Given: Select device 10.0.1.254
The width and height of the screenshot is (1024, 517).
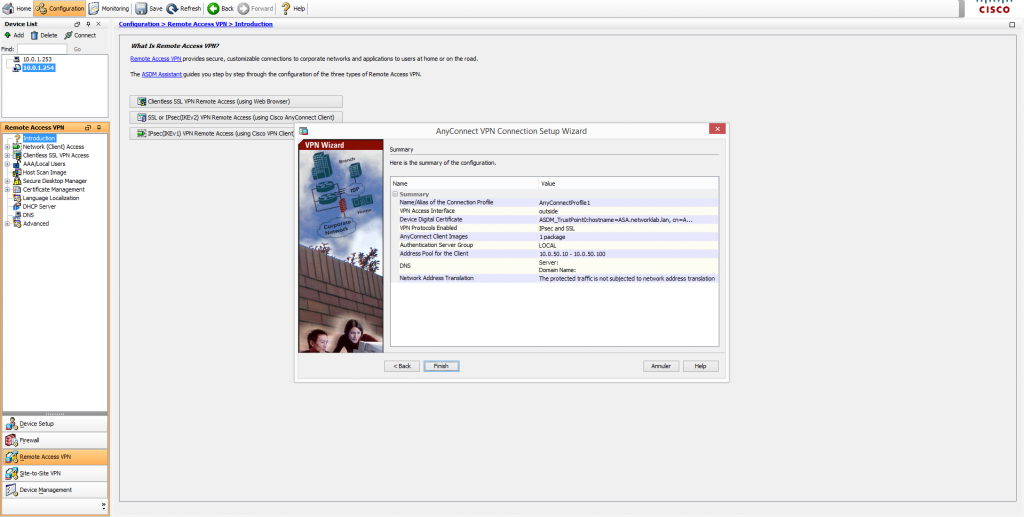Looking at the screenshot, I should (x=37, y=67).
